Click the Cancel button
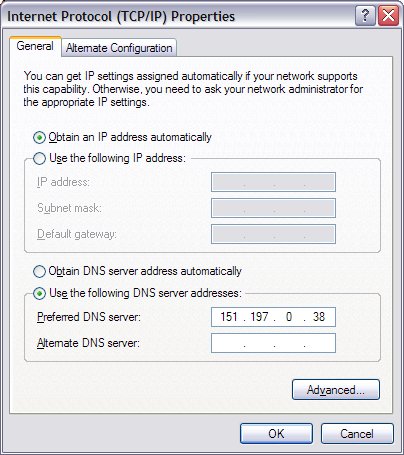 click(x=357, y=434)
